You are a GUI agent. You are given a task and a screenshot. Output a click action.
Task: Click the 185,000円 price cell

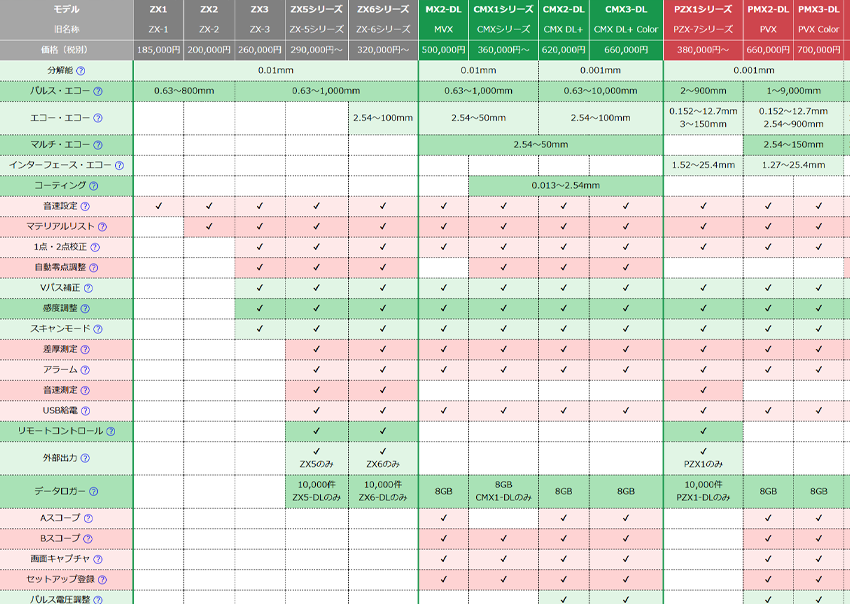point(158,50)
